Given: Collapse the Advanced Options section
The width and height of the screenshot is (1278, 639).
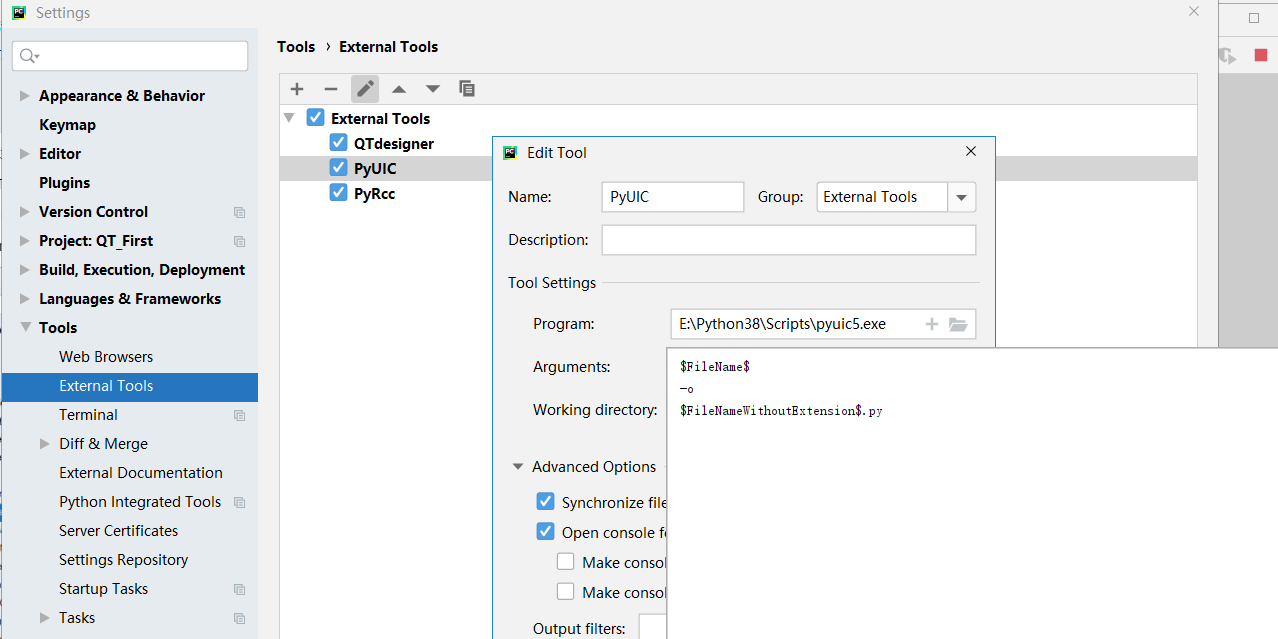Looking at the screenshot, I should pos(518,467).
